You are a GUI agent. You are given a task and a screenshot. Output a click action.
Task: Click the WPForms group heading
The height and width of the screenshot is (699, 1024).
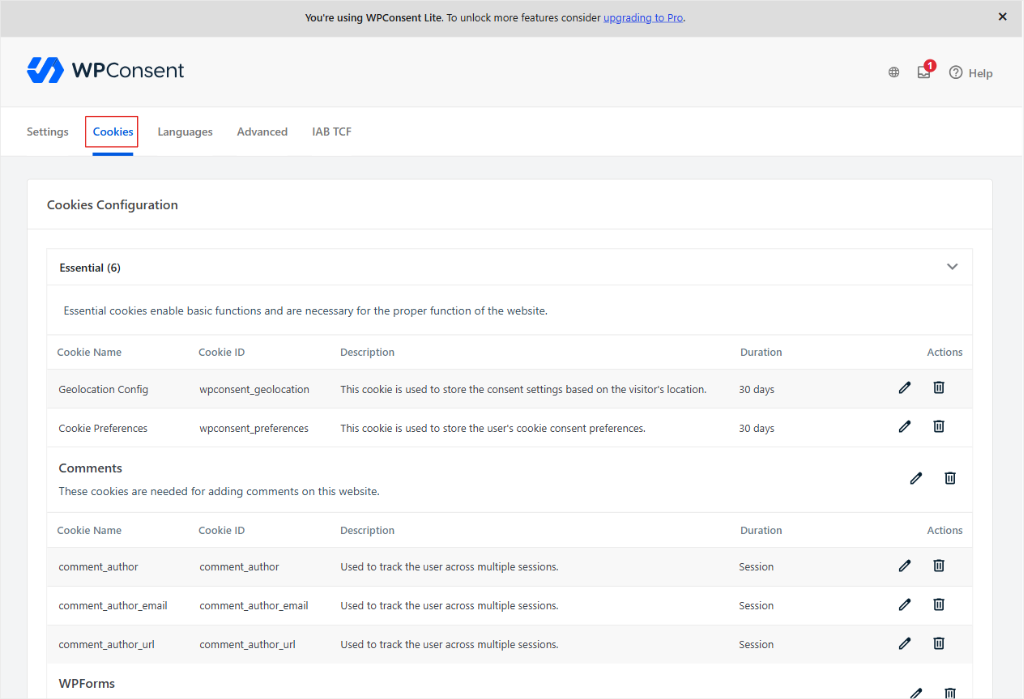click(x=86, y=683)
